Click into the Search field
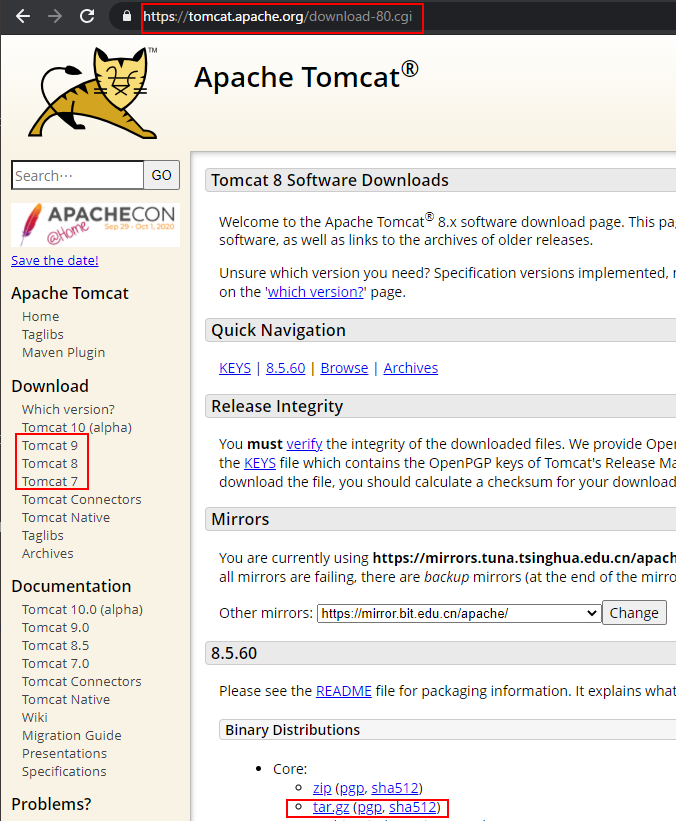The height and width of the screenshot is (821, 676). [x=77, y=175]
